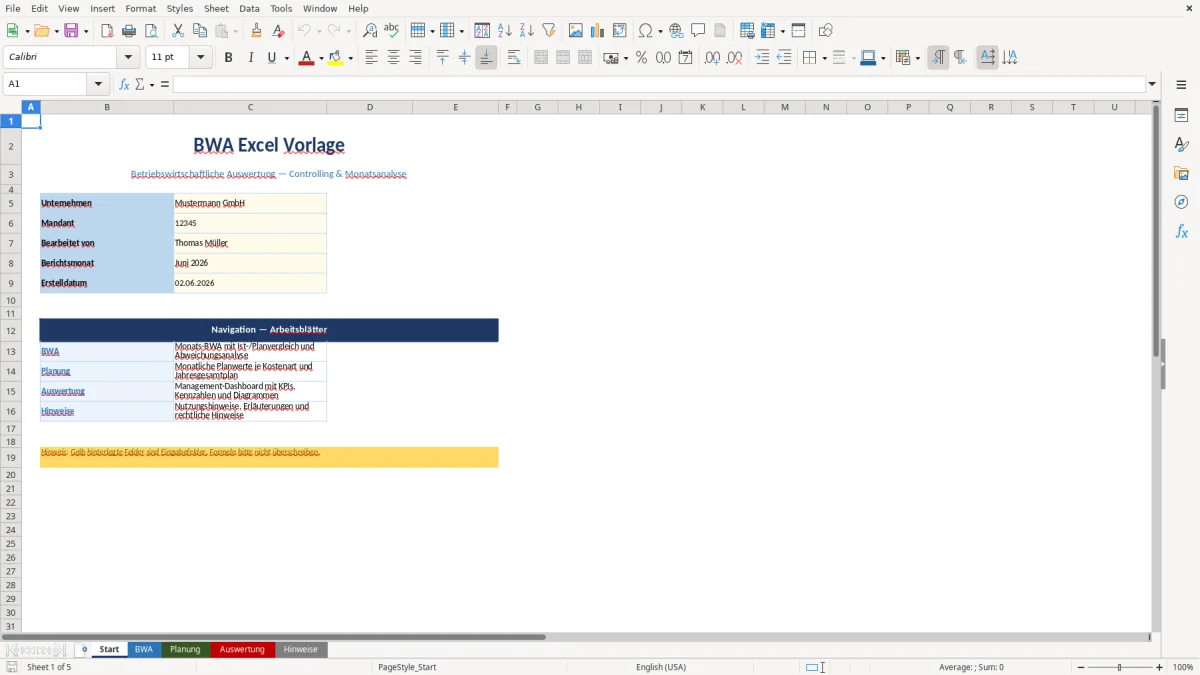Merge and center cells
The width and height of the screenshot is (1200, 675).
point(541,58)
